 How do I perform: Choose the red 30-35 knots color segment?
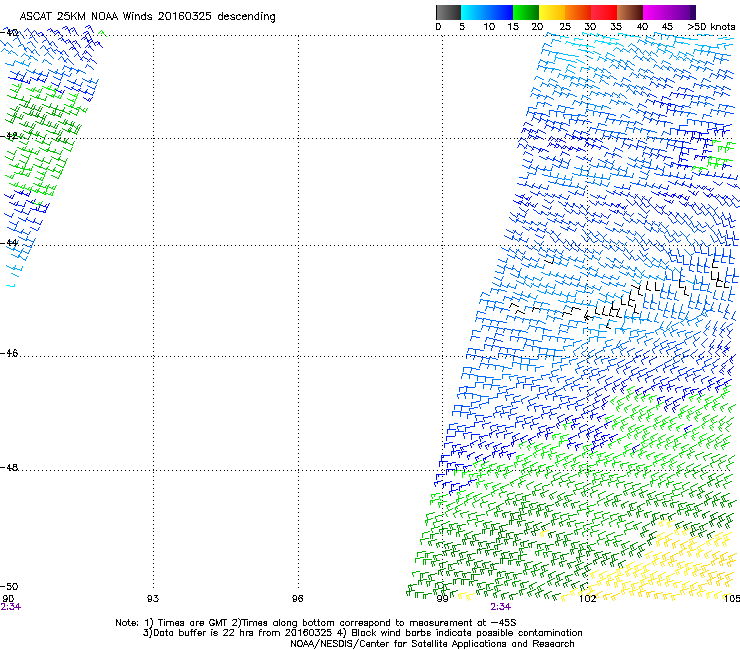point(604,12)
